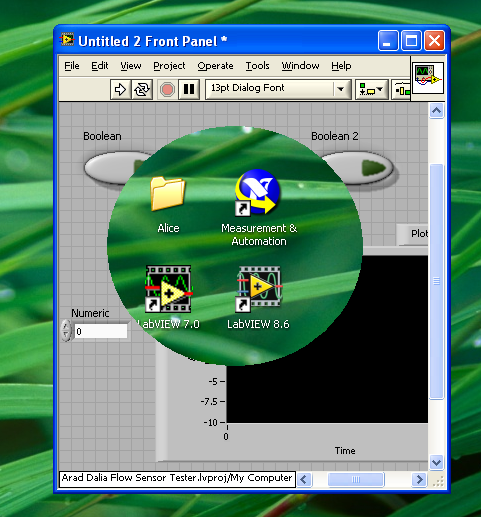Open the Operate menu
This screenshot has width=481, height=517.
[x=215, y=66]
